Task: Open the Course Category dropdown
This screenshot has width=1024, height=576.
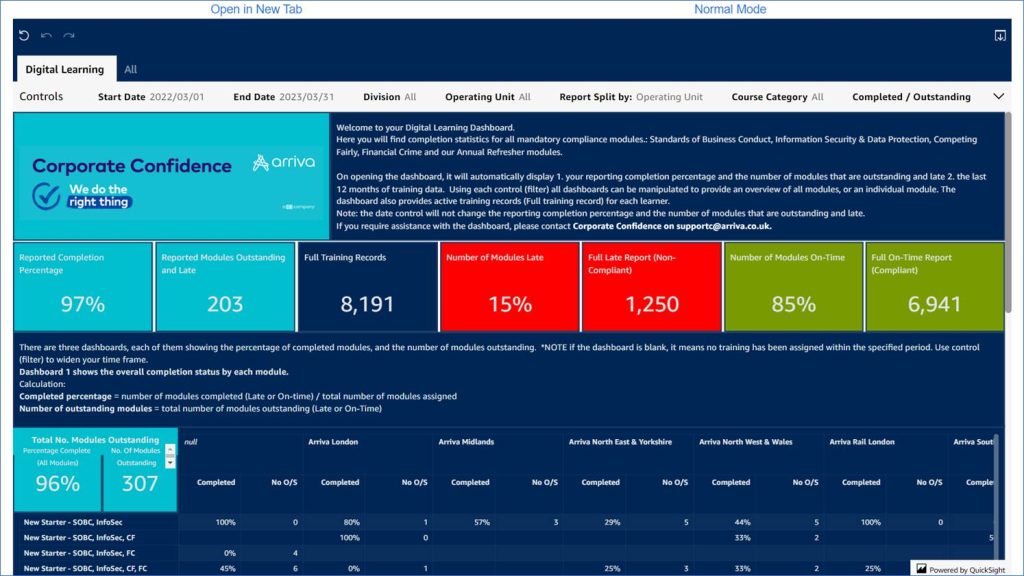Action: click(x=777, y=97)
